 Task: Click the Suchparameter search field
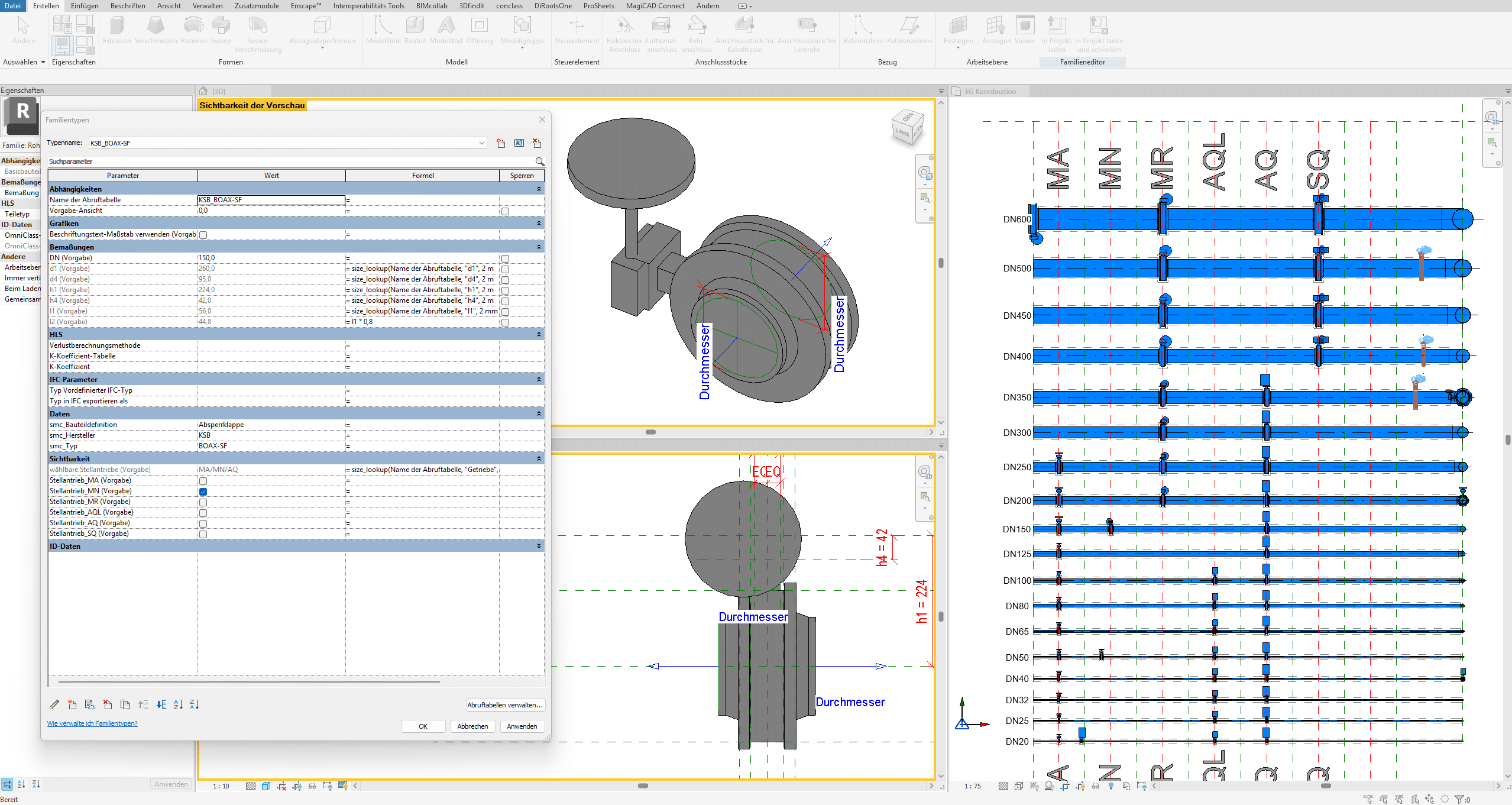pos(291,161)
